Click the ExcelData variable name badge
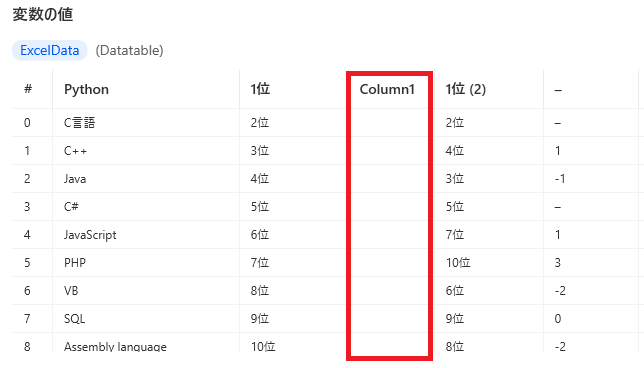The height and width of the screenshot is (368, 644). [50, 51]
